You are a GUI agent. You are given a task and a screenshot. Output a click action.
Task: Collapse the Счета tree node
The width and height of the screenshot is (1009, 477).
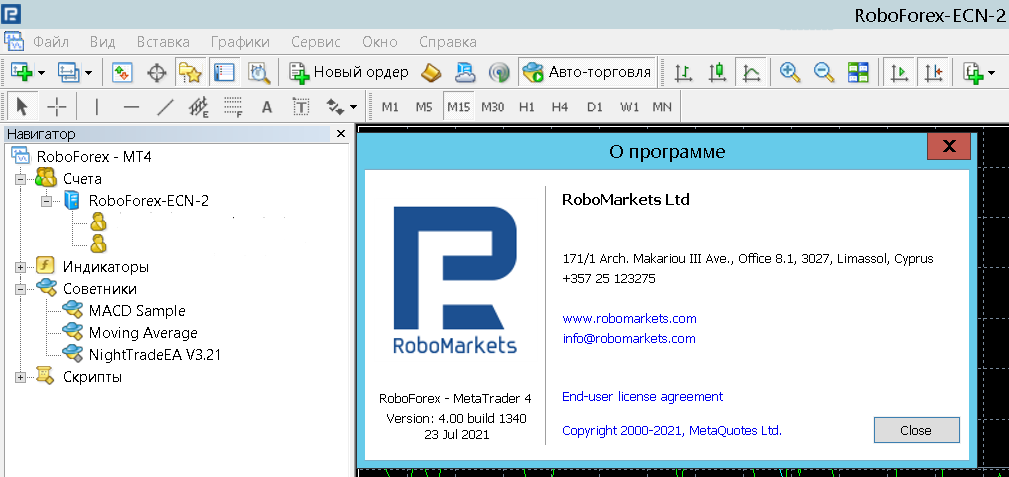point(21,179)
